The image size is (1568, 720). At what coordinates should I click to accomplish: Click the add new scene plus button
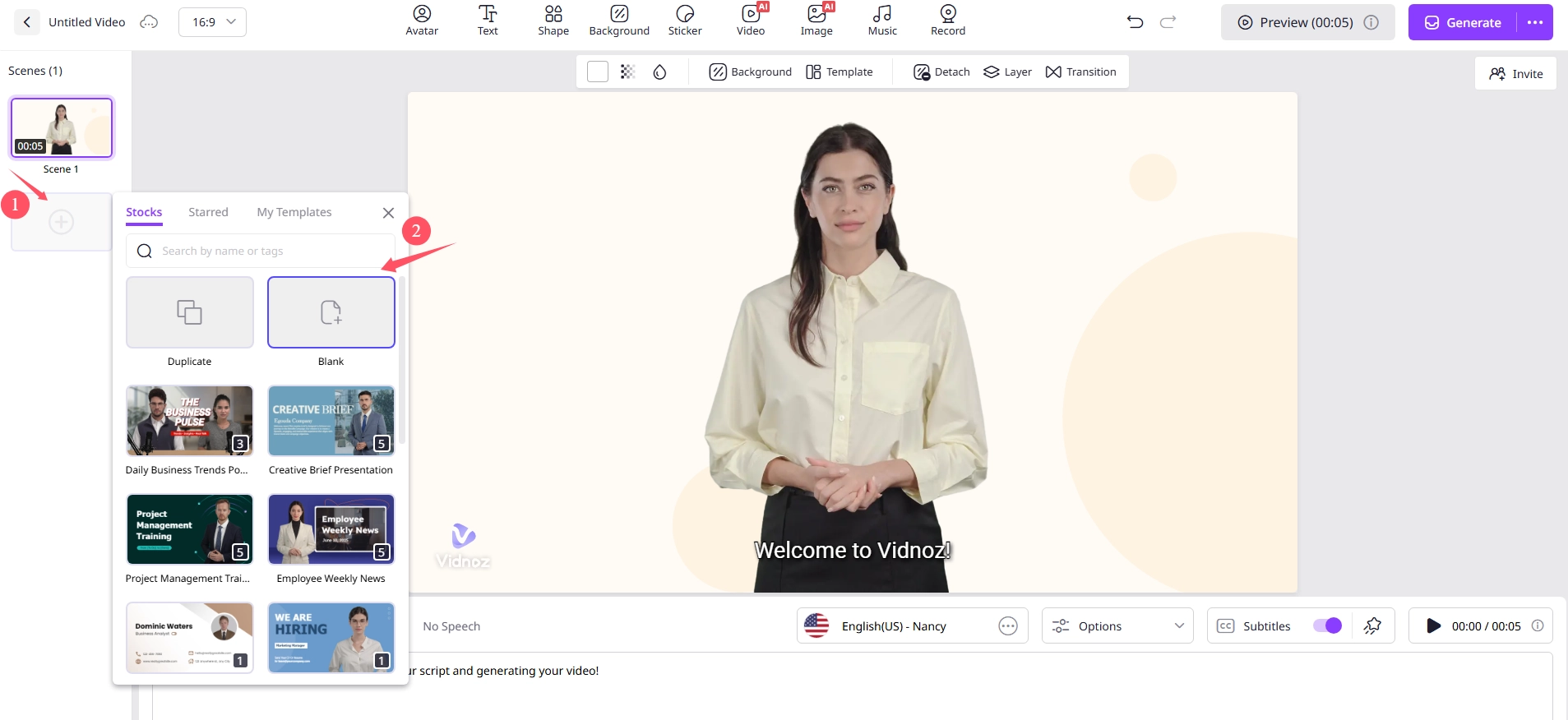pos(61,222)
